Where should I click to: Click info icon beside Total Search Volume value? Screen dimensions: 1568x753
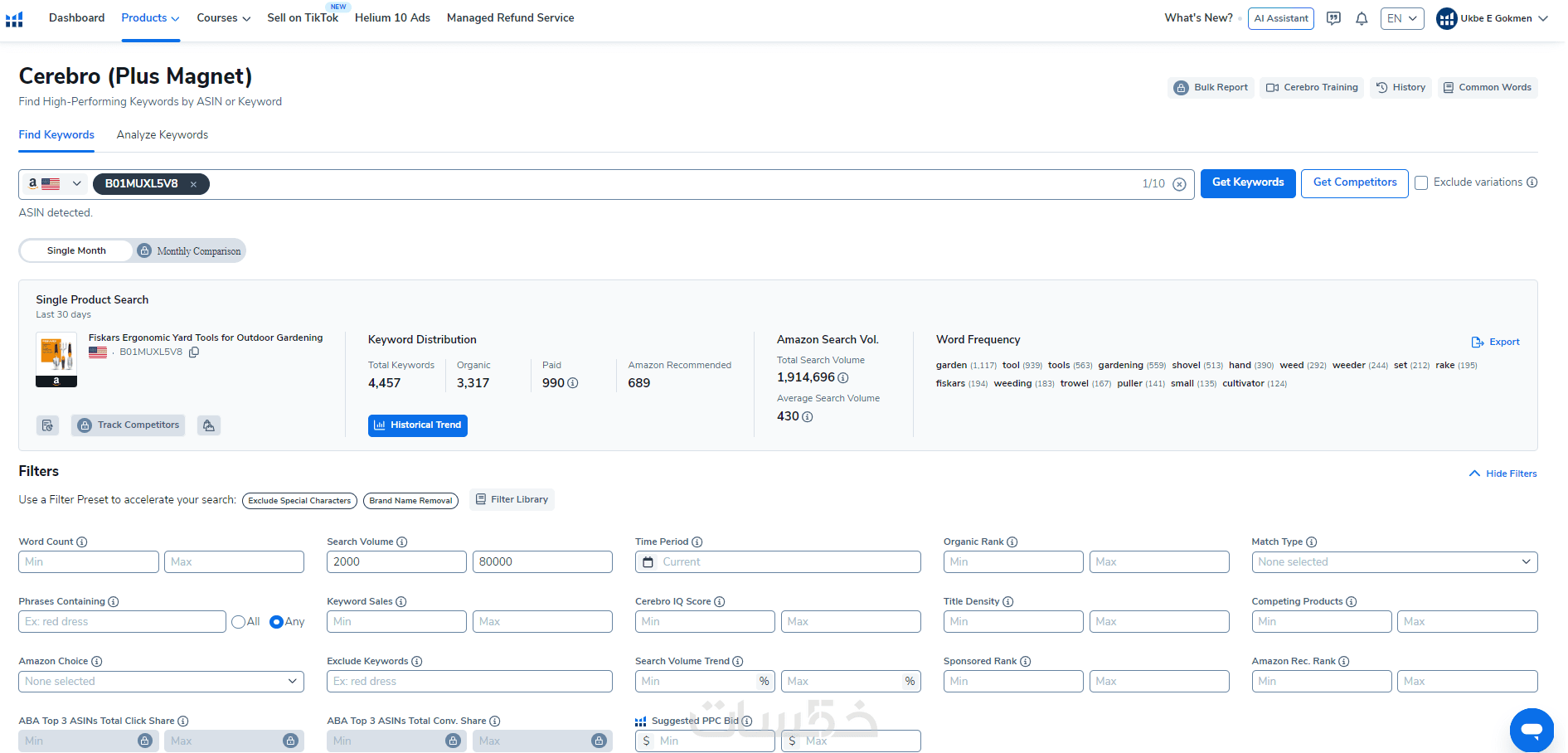tap(843, 378)
